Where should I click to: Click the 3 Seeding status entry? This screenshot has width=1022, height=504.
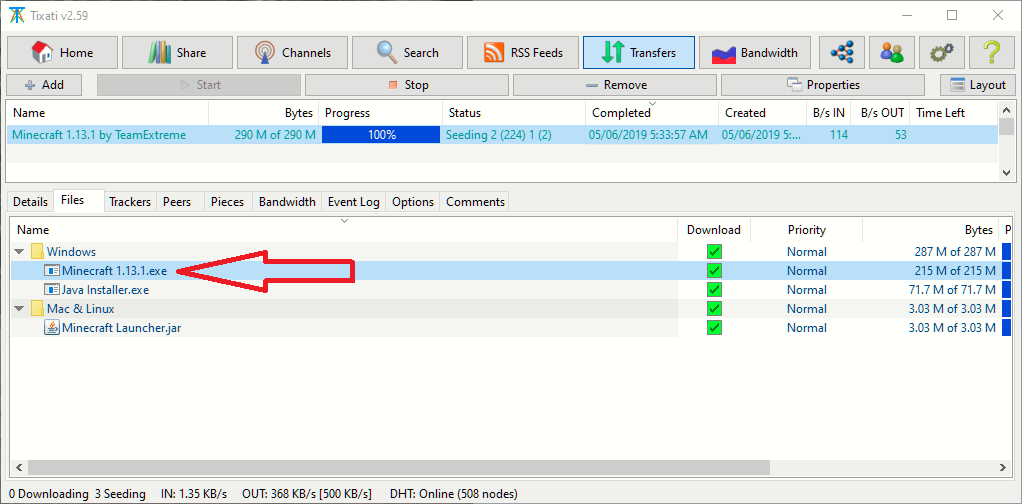pos(121,494)
